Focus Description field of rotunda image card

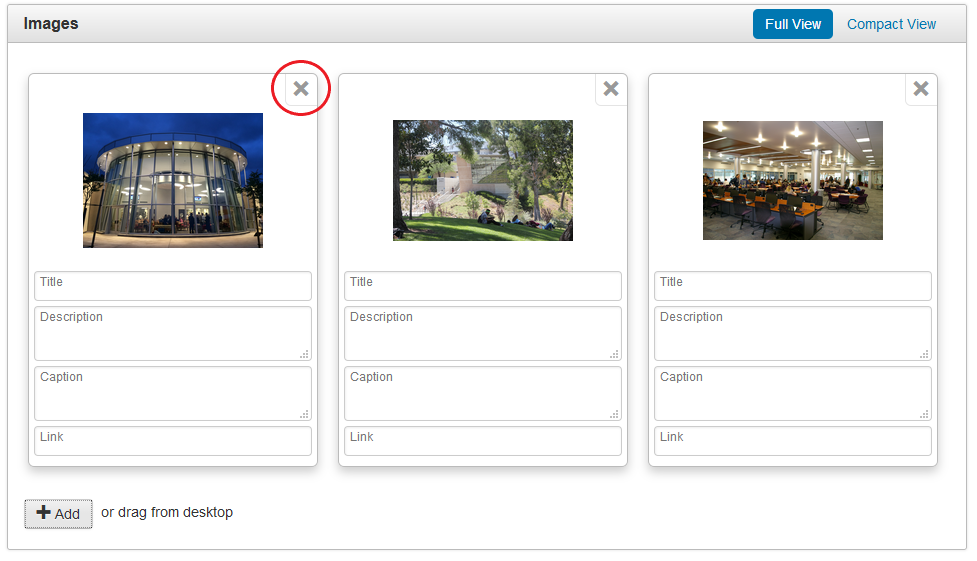tap(173, 333)
